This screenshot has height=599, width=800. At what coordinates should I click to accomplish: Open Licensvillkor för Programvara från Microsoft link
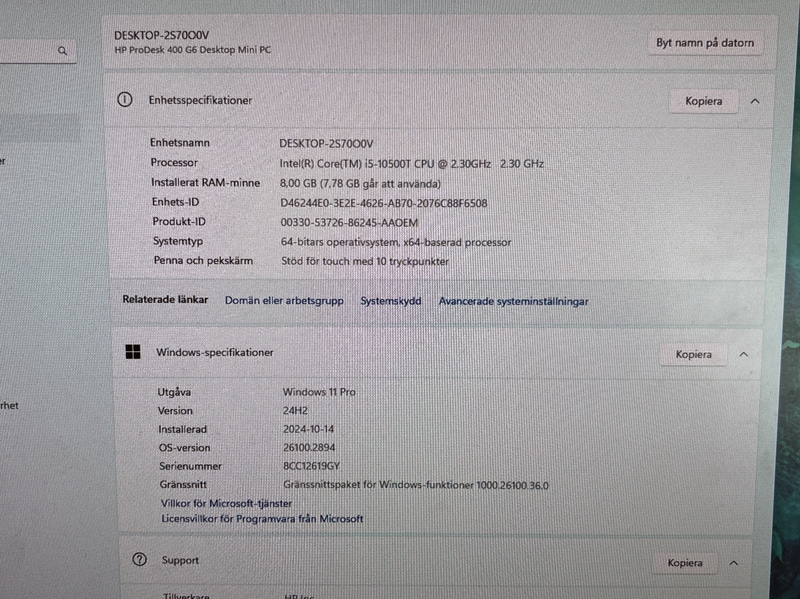click(x=262, y=518)
